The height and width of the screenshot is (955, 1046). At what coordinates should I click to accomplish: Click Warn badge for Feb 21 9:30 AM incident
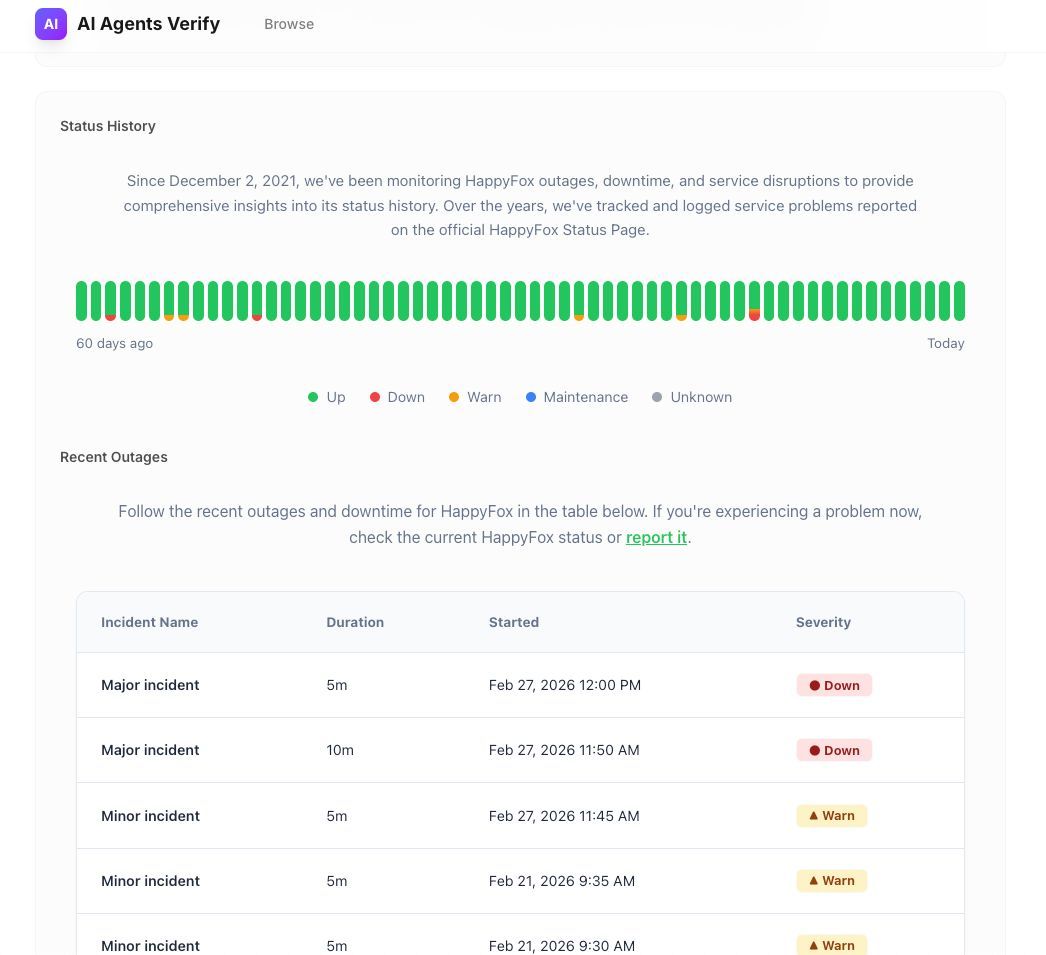pos(832,945)
